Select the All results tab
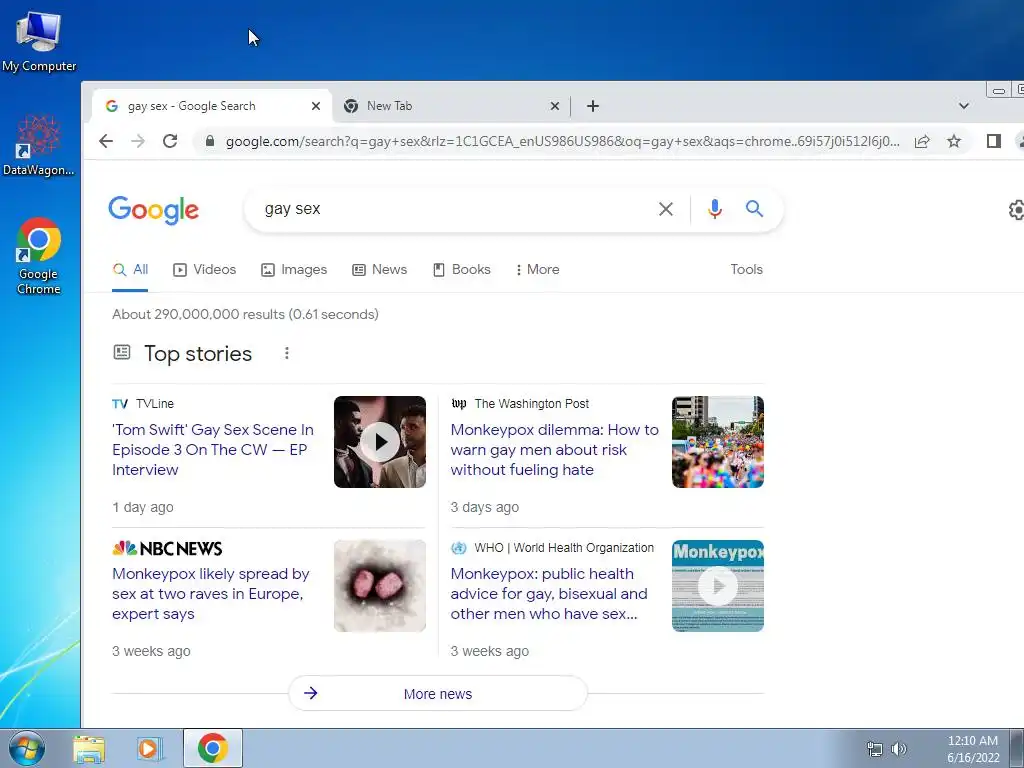The width and height of the screenshot is (1024, 768). click(x=131, y=270)
